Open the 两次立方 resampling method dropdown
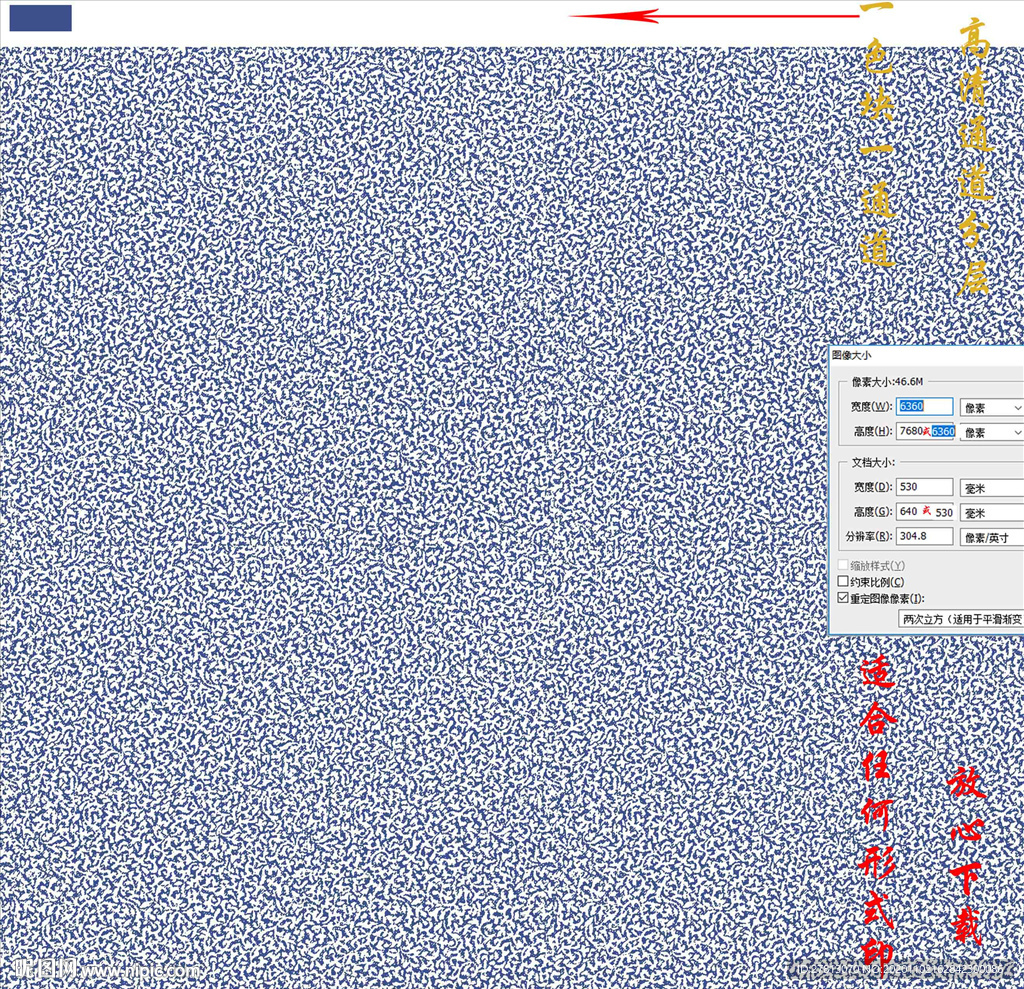The width and height of the screenshot is (1024, 989). pos(961,619)
